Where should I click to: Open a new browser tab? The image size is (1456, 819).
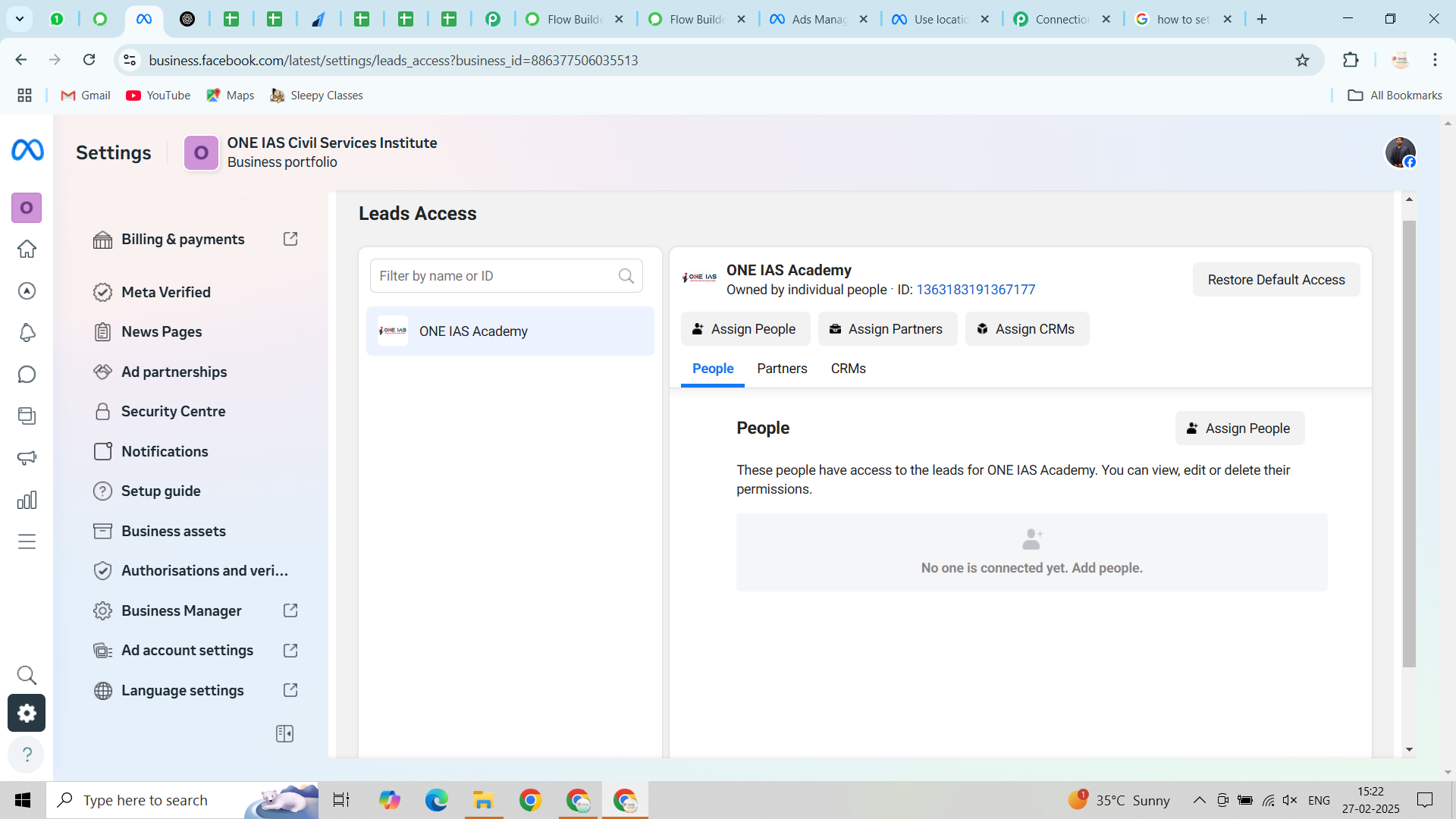pyautogui.click(x=1262, y=19)
